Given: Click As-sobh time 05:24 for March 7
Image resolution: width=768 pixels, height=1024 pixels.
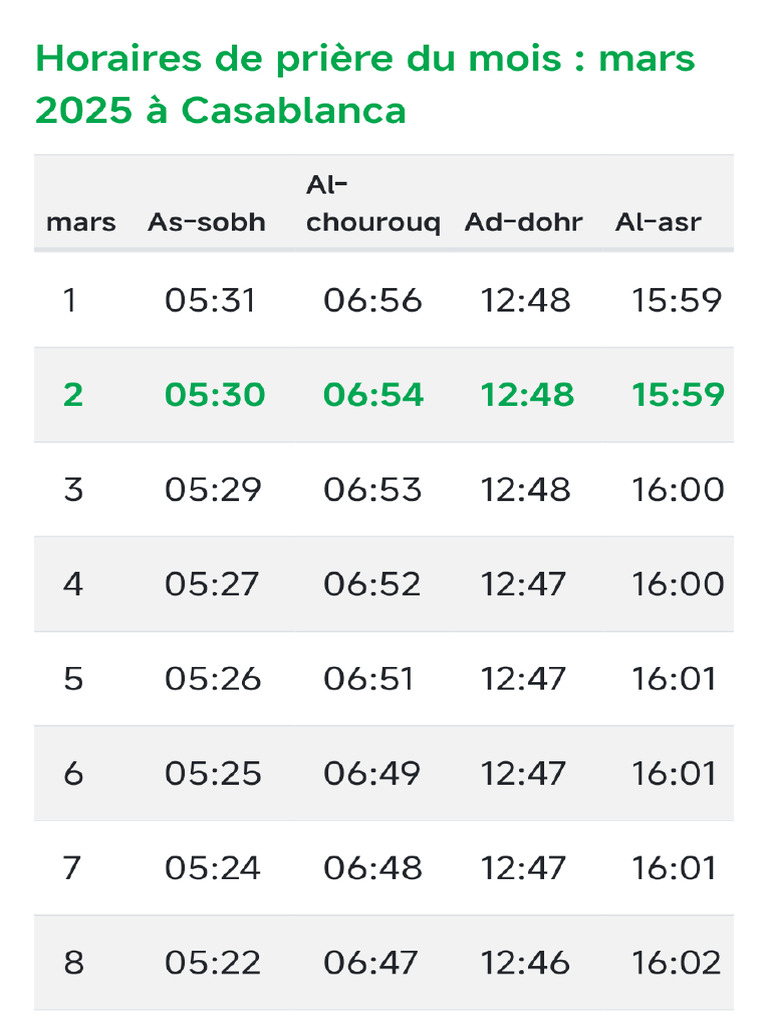Looking at the screenshot, I should [213, 868].
